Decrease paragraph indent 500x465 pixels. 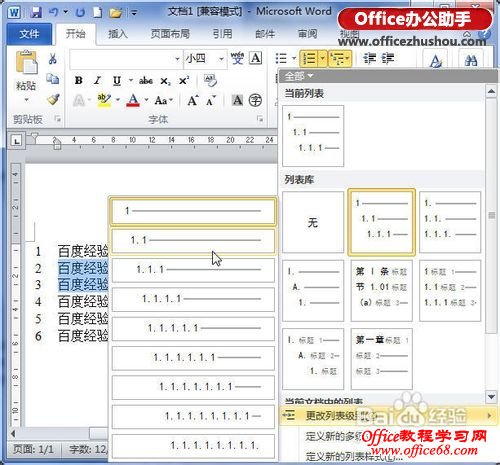coord(369,59)
